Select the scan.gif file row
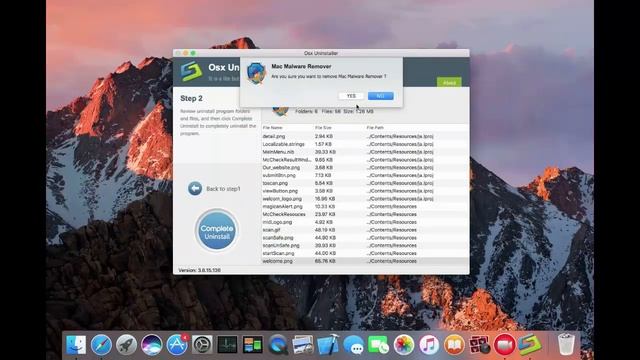Viewport: 640px width, 360px height. point(364,230)
